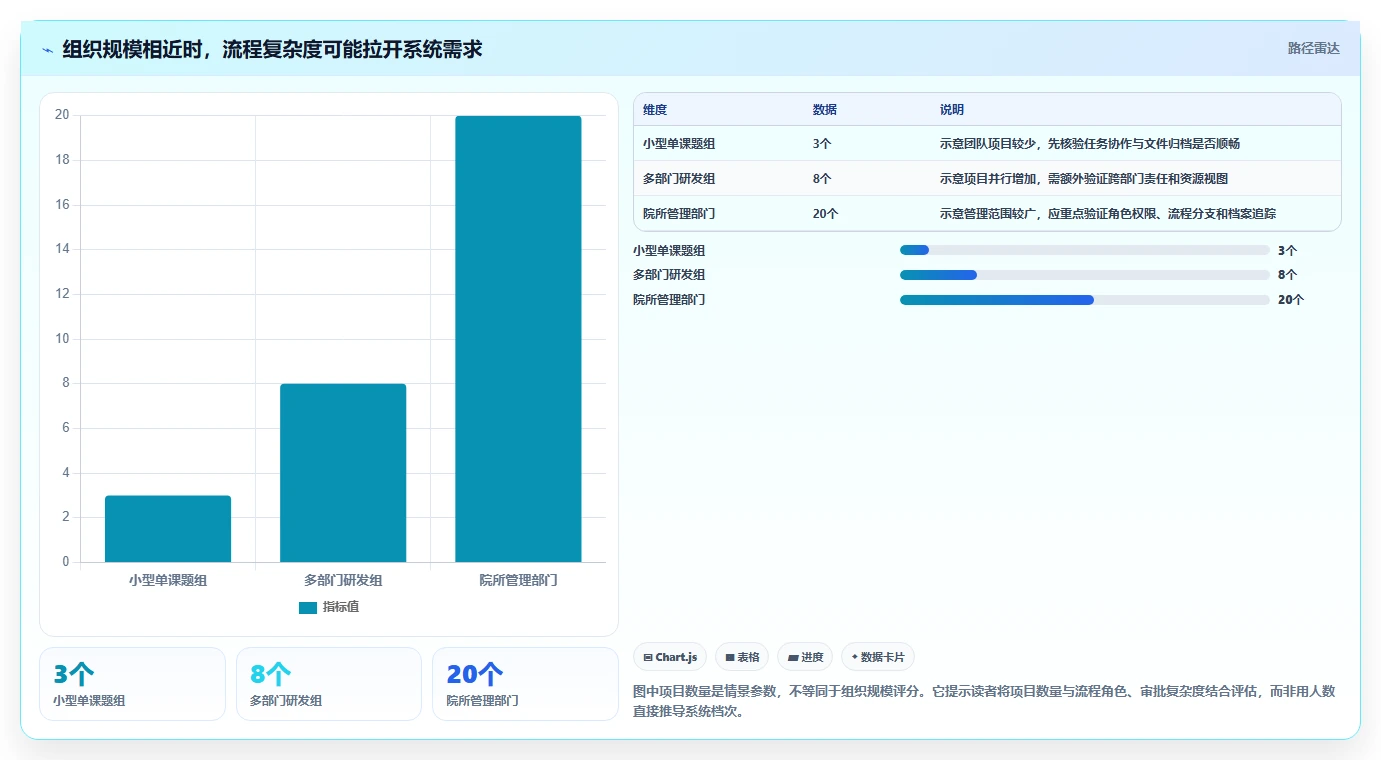
Task: Click the description starting 示意项目并行增加
Action: [x=1084, y=179]
